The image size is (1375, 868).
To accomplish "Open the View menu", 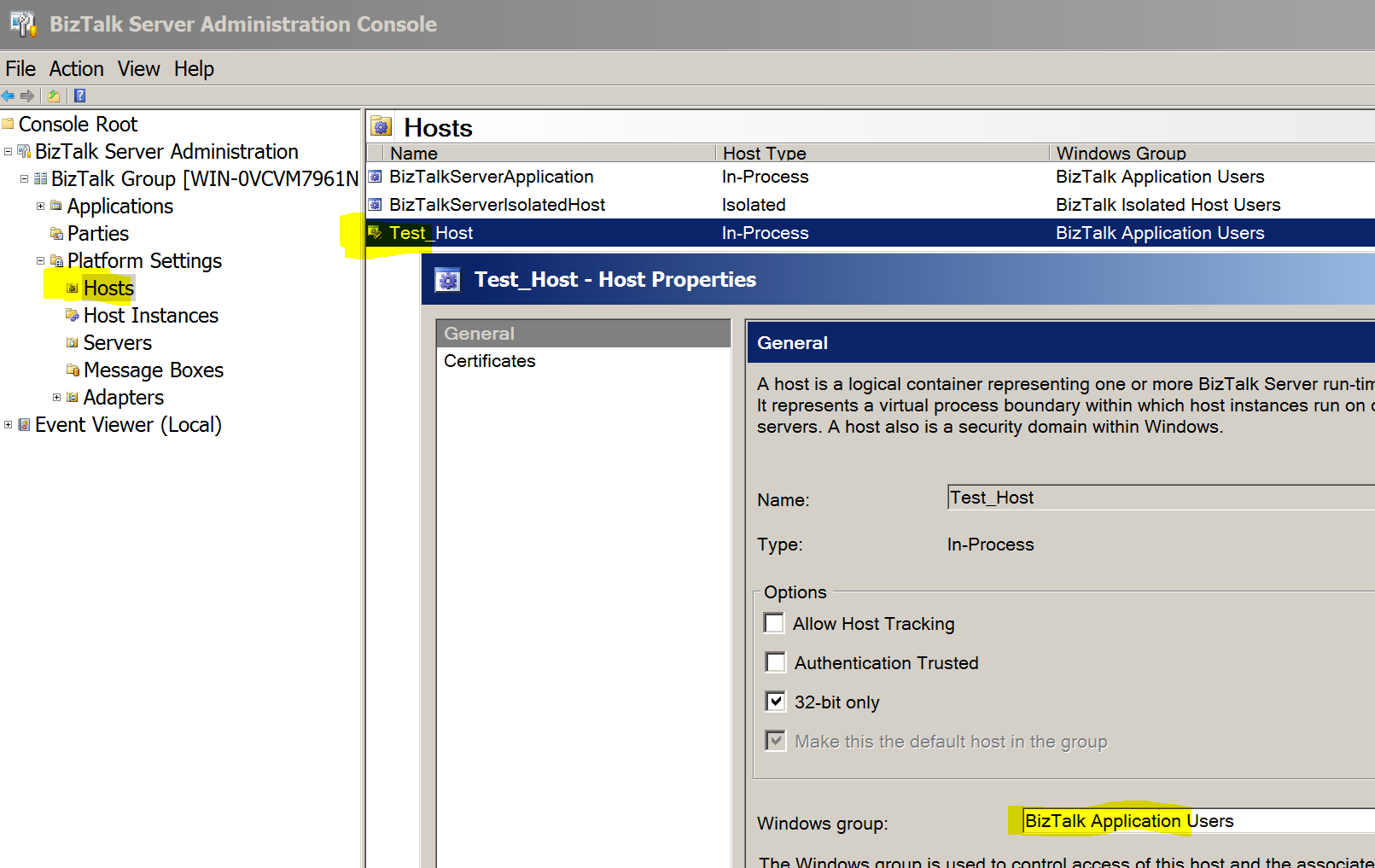I will click(138, 69).
